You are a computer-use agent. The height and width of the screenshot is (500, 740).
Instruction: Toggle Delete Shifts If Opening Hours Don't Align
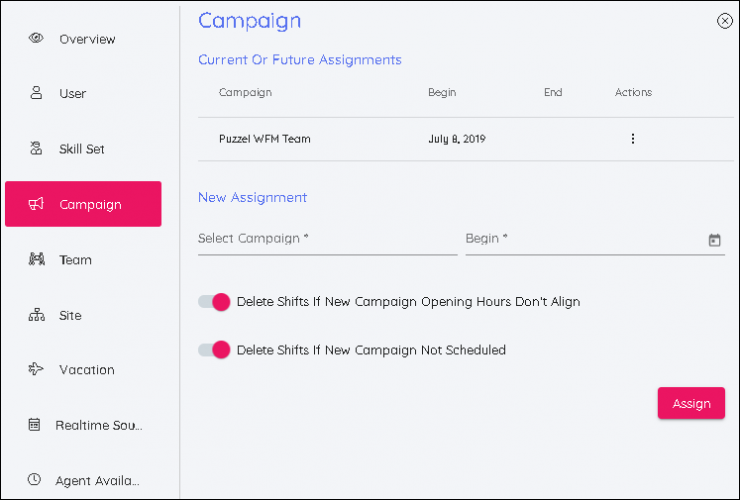click(x=214, y=301)
